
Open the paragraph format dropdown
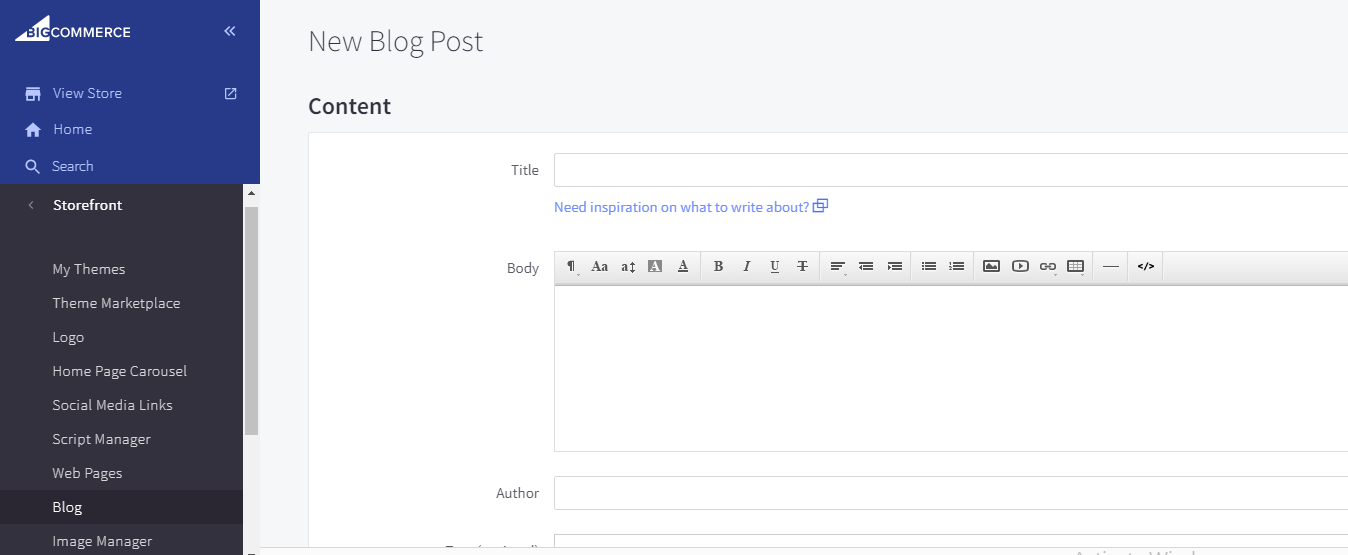click(571, 266)
